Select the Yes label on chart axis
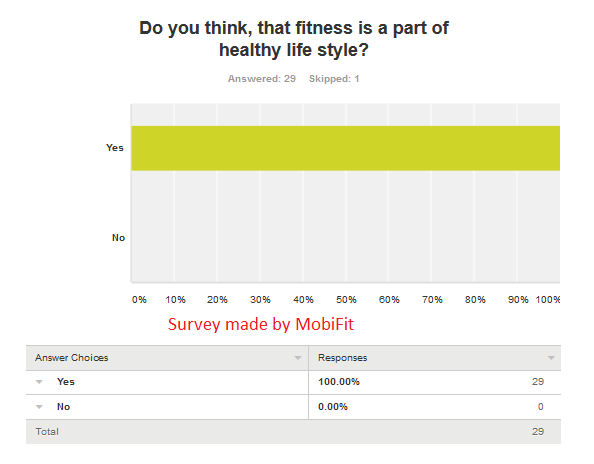 [115, 148]
